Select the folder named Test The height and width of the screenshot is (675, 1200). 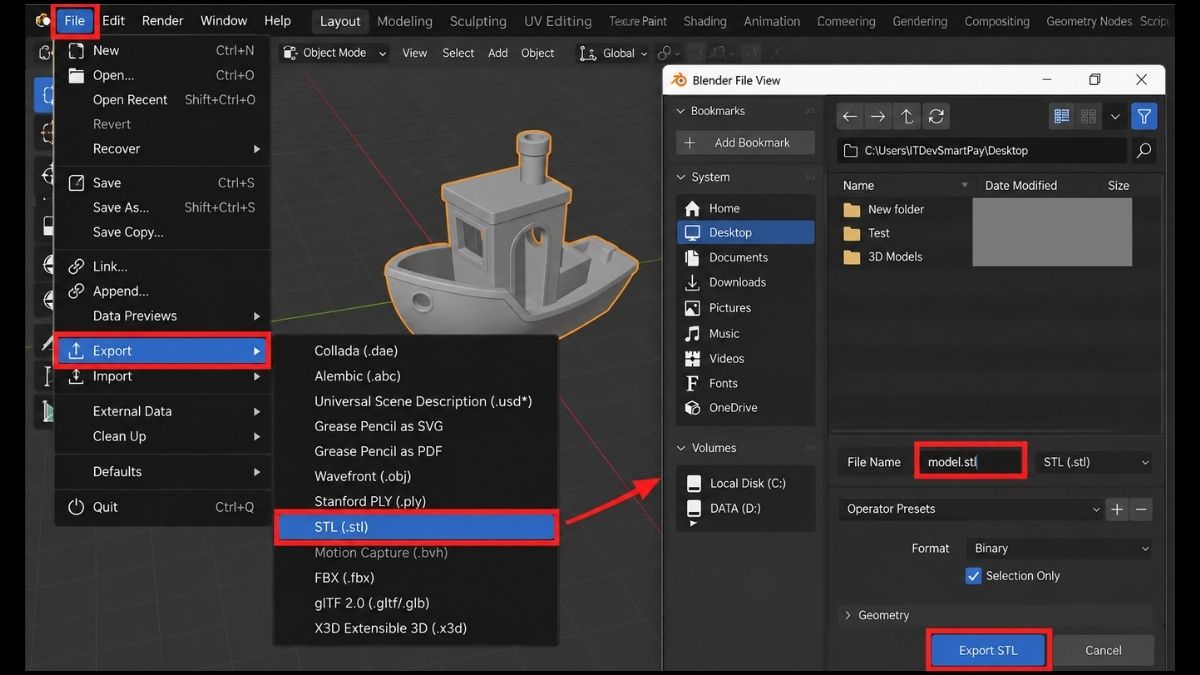pos(879,233)
